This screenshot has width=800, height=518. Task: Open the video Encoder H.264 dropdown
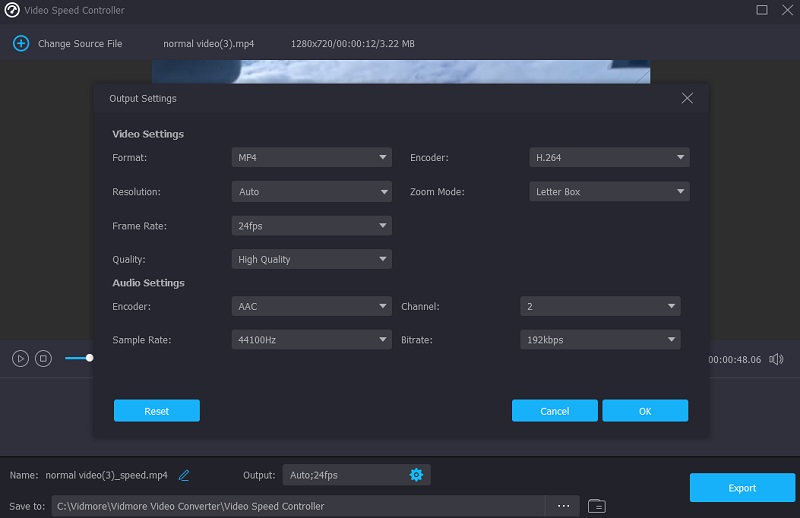coord(609,158)
